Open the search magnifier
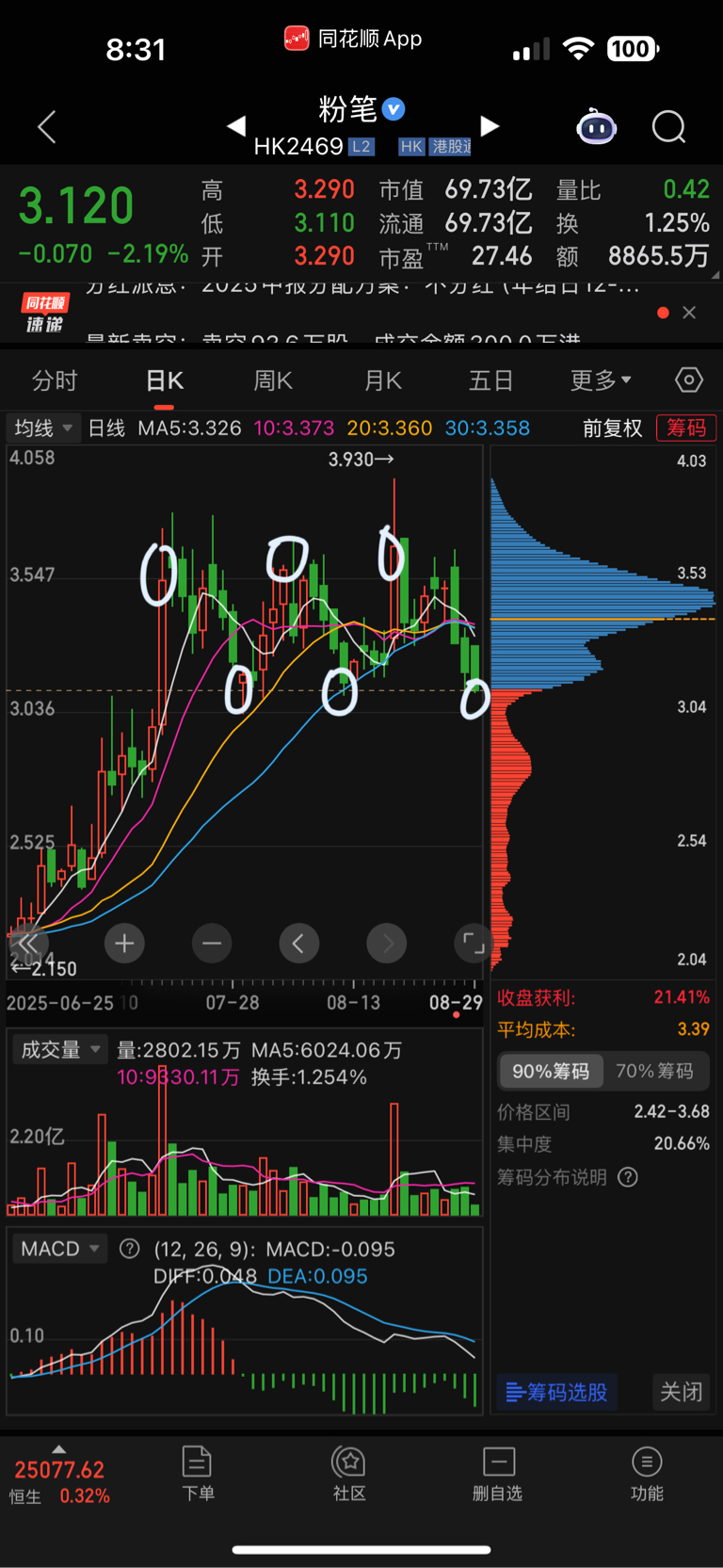This screenshot has width=723, height=1568. (x=669, y=126)
